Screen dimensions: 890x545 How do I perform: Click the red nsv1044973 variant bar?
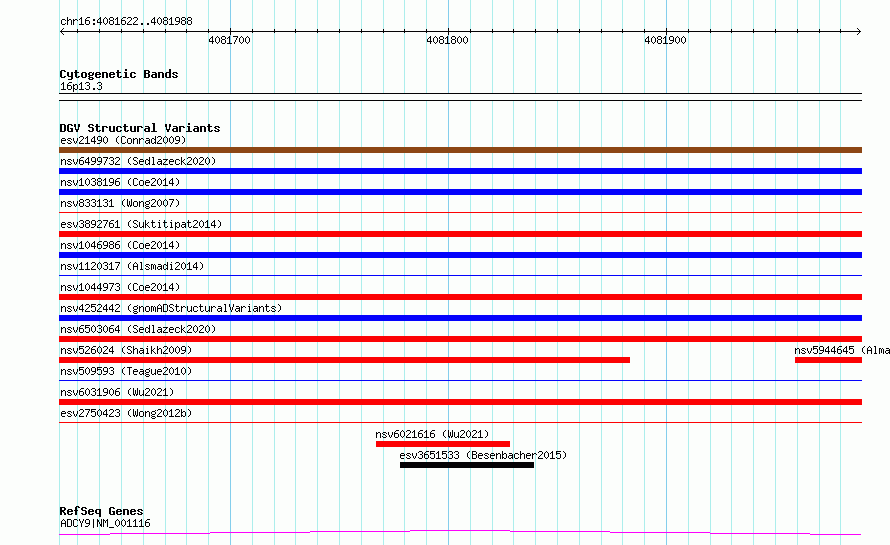tap(460, 297)
